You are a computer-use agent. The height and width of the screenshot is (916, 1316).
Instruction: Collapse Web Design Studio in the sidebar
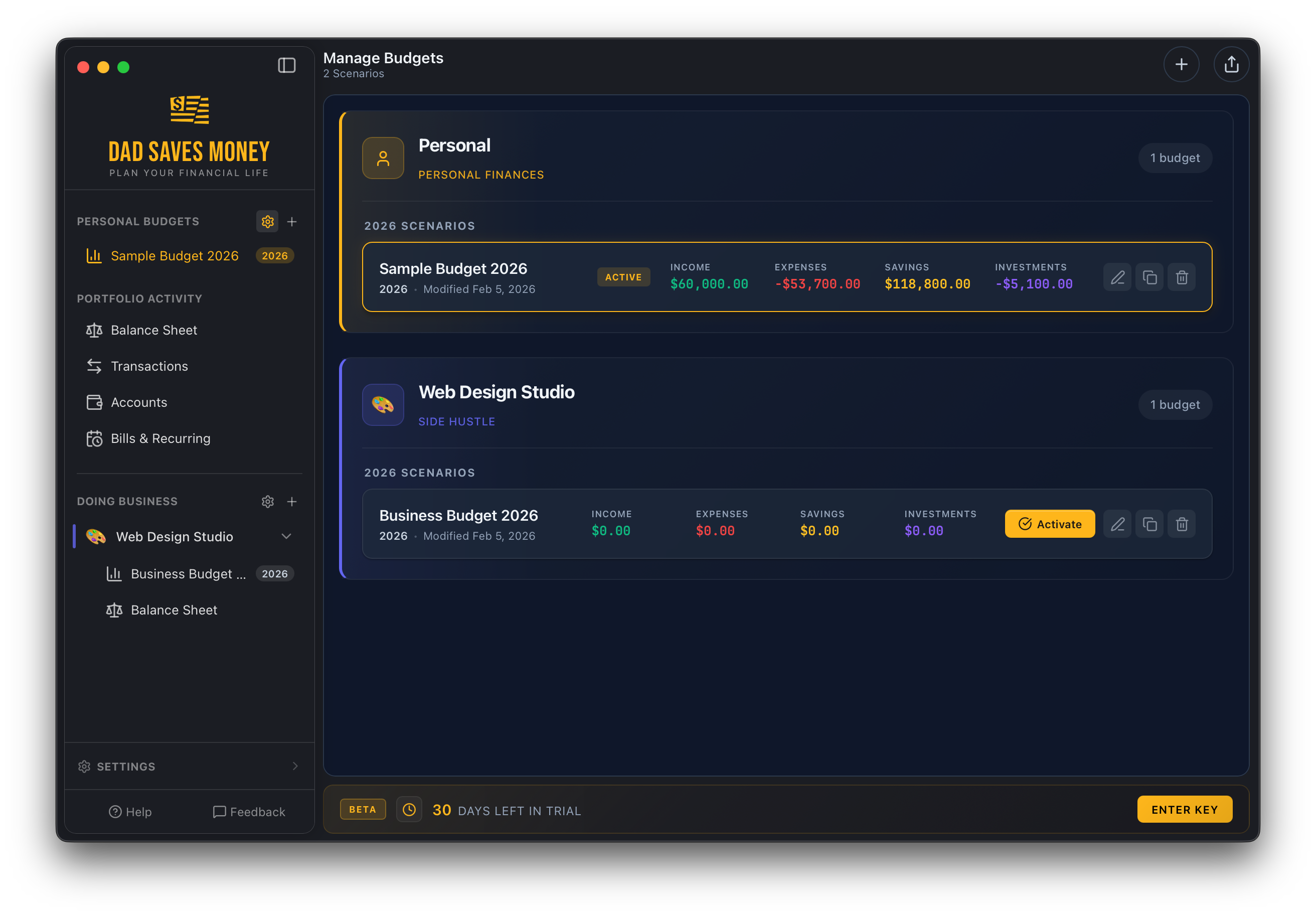pyautogui.click(x=286, y=537)
